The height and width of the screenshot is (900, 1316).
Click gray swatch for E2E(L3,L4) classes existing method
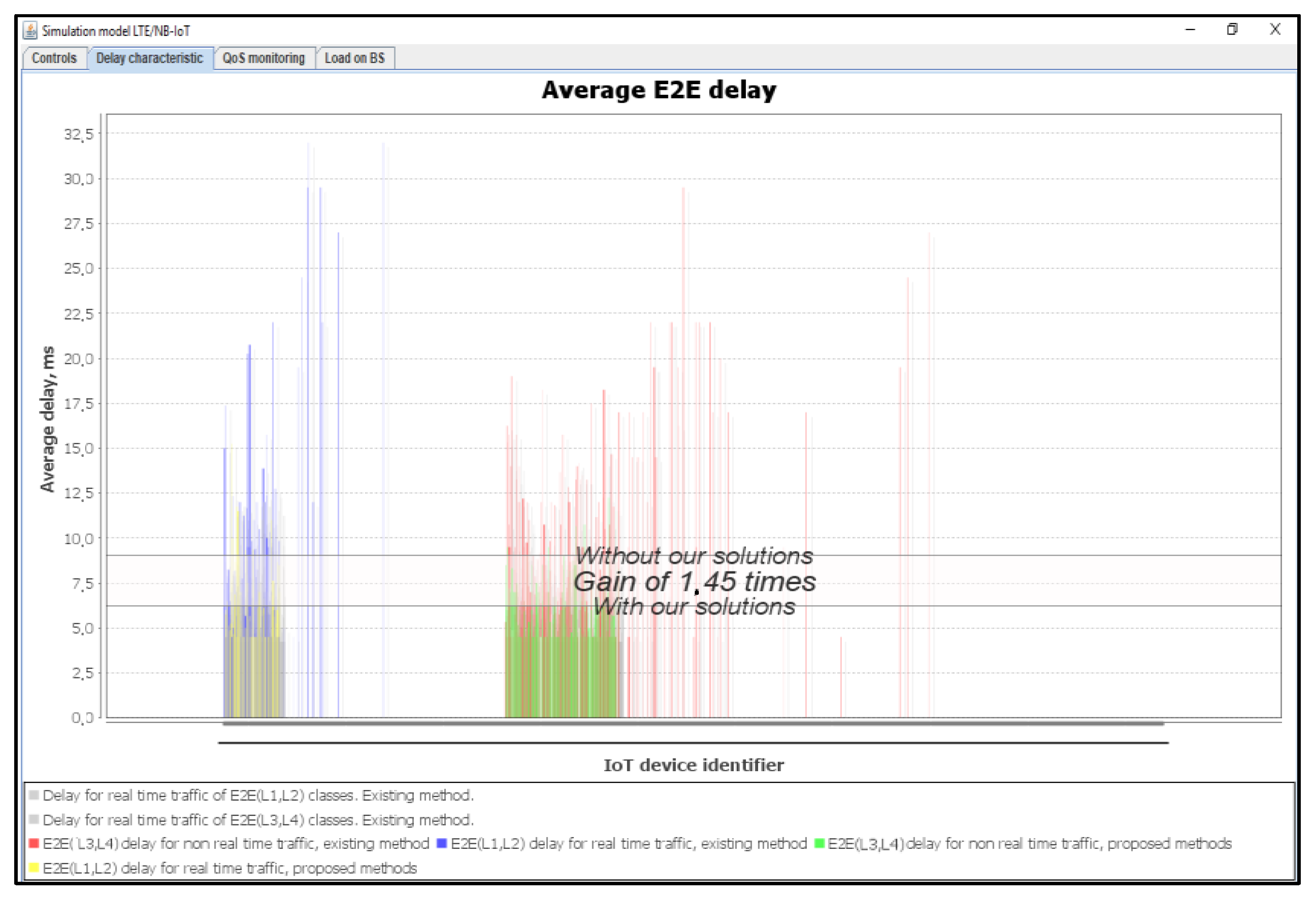(x=34, y=819)
